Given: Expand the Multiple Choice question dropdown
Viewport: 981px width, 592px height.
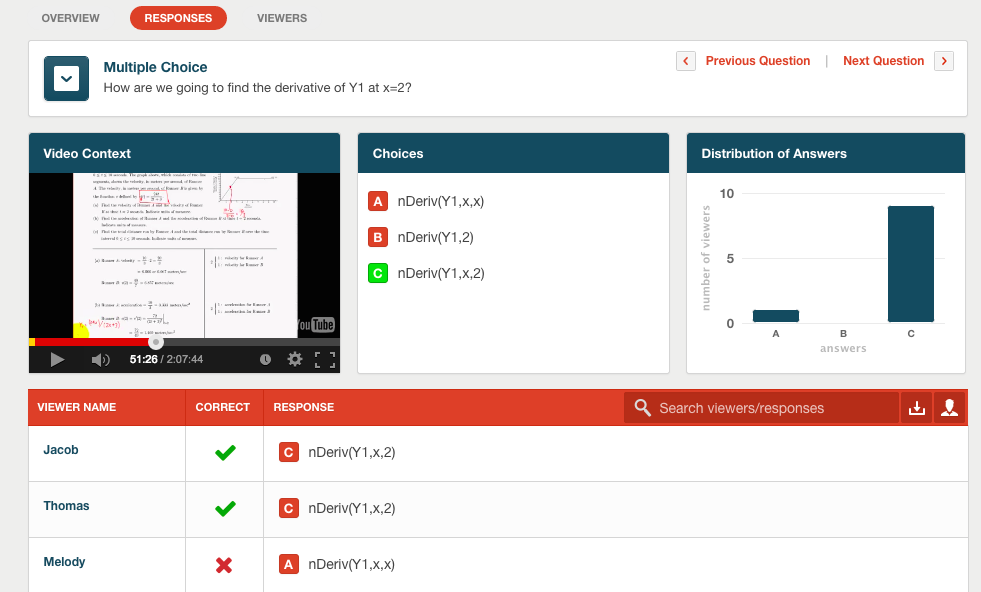Looking at the screenshot, I should coord(66,78).
